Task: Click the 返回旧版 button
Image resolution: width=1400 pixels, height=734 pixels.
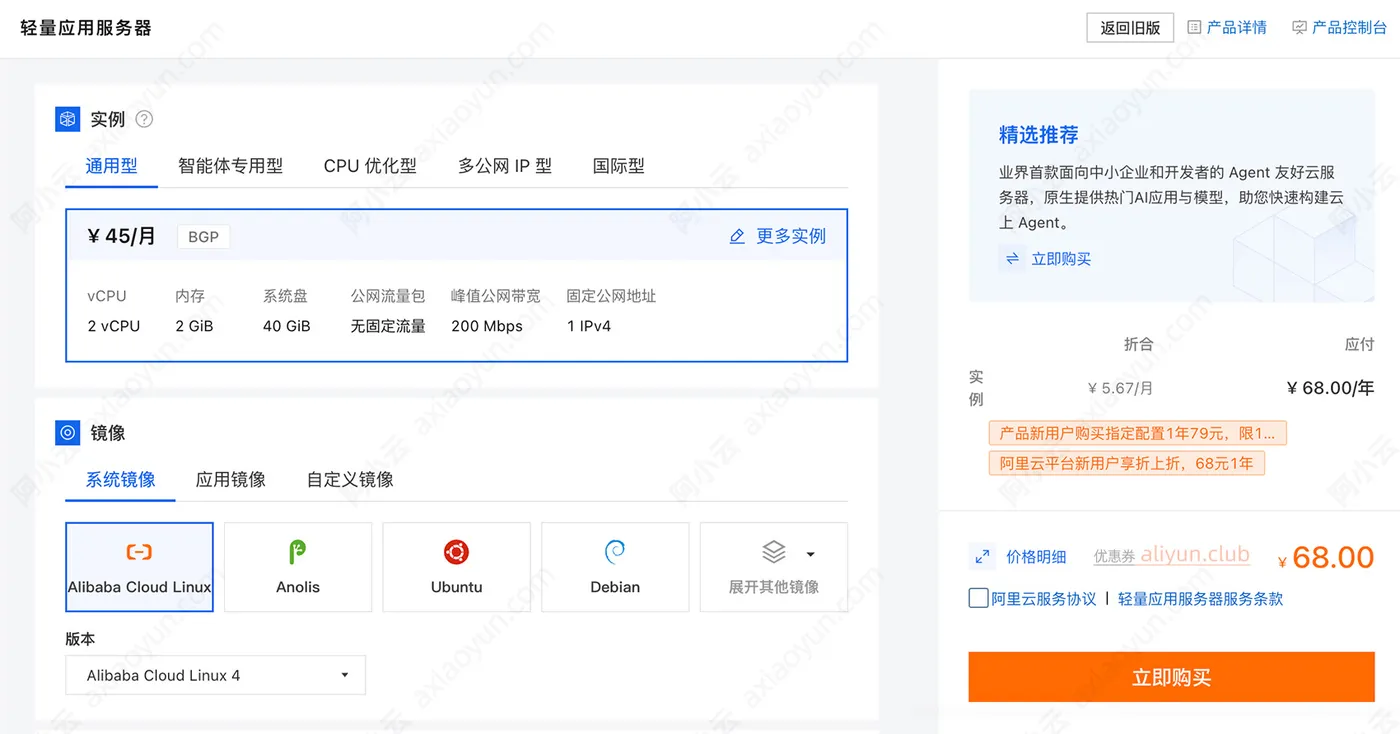Action: tap(1130, 28)
